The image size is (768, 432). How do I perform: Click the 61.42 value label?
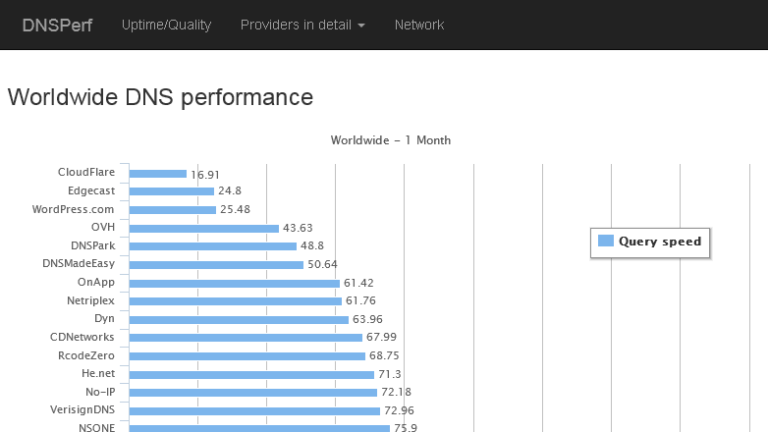[359, 283]
